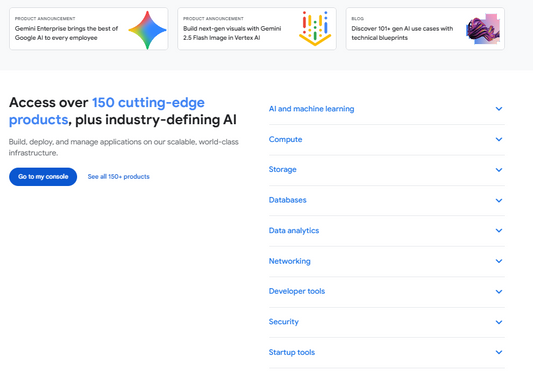Open the See all 150+ products link
Viewport: 533px width, 383px height.
coord(118,177)
